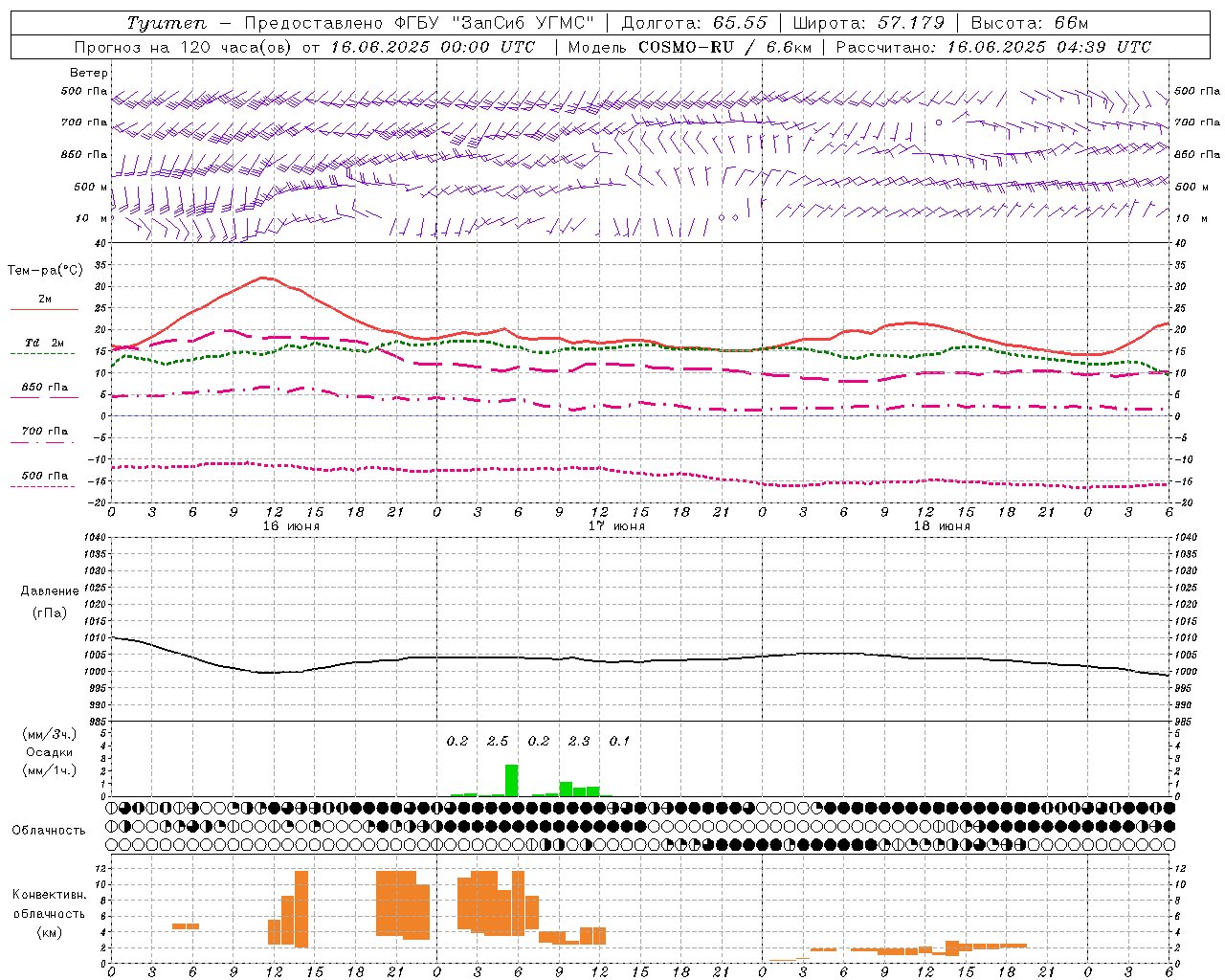The height and width of the screenshot is (980, 1225).
Task: Click the 'Высота: 66м' elevation text
Action: [1029, 23]
